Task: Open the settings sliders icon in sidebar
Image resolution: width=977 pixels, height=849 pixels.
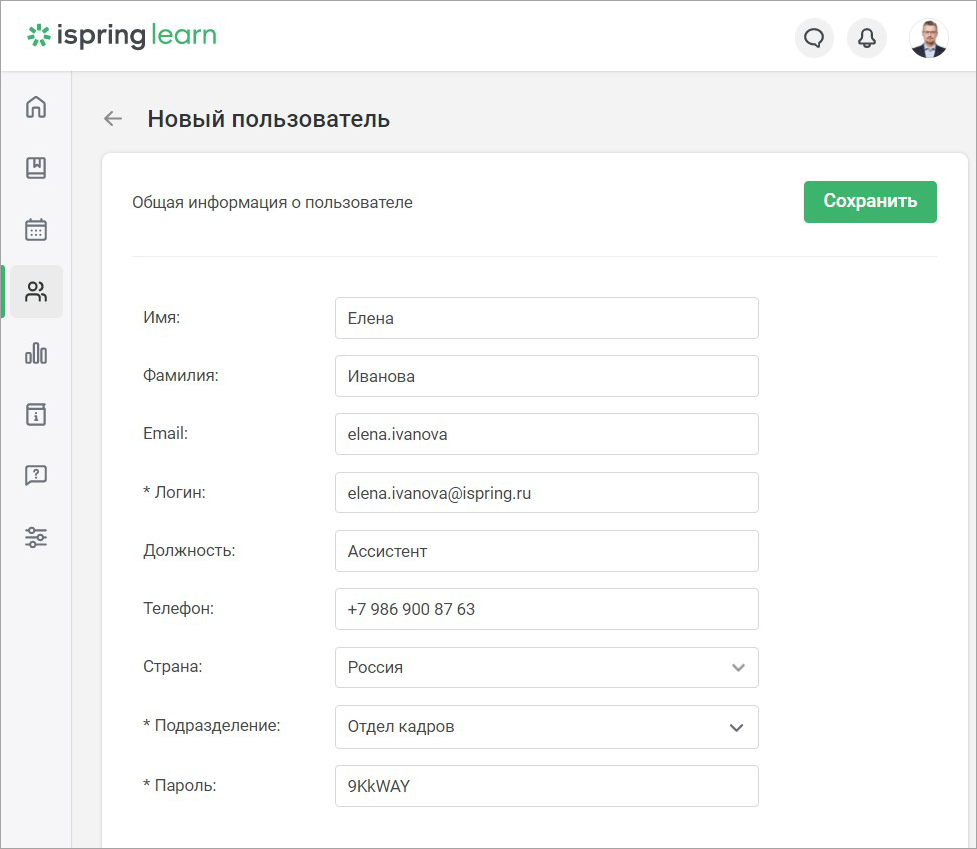Action: 36,537
